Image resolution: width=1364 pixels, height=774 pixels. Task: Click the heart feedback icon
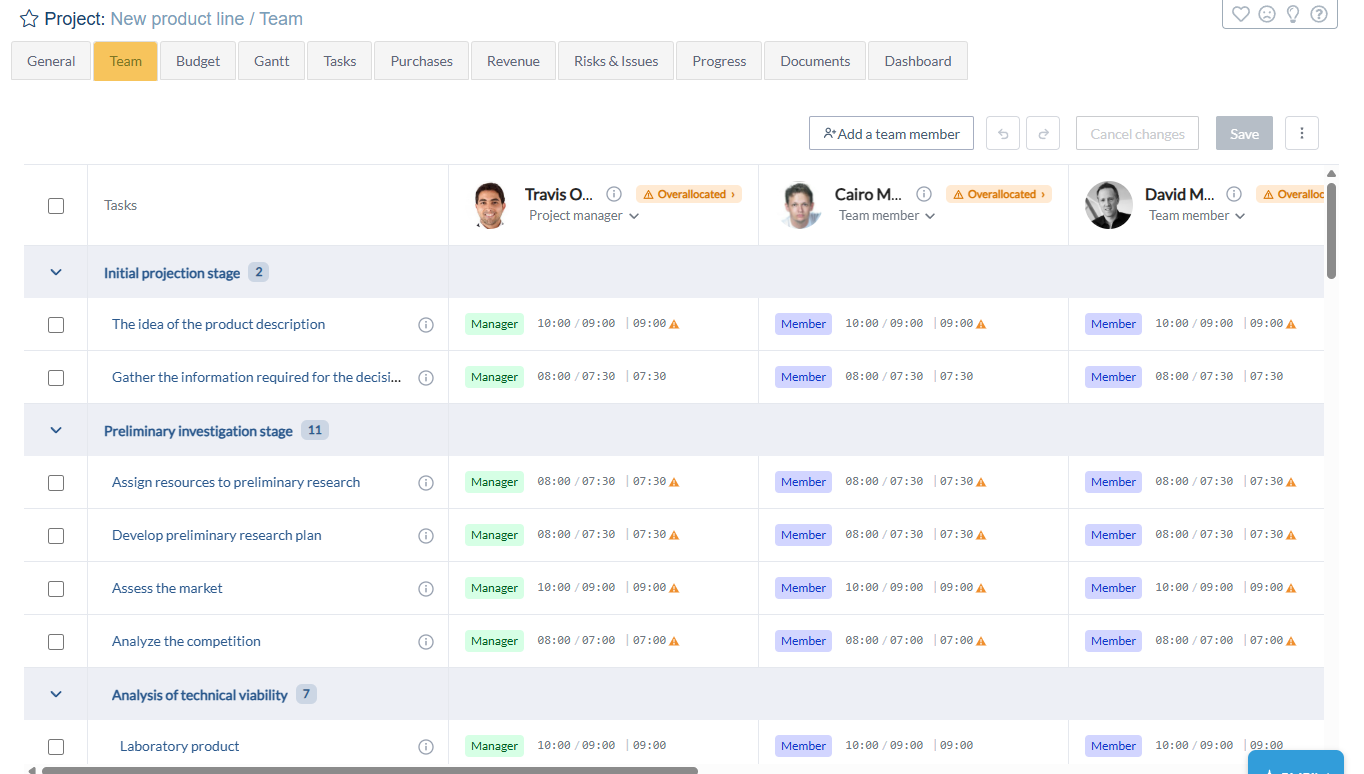[x=1241, y=14]
